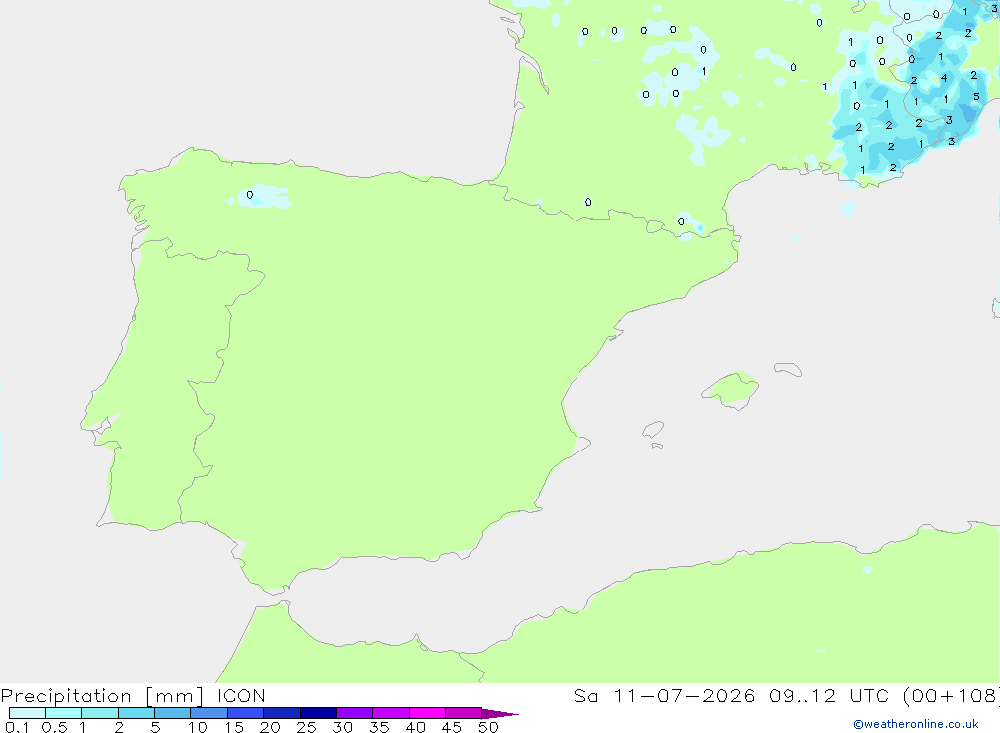Click the 0.1–0.5 mm lightest legend swatch
The image size is (1000, 733).
tap(27, 713)
